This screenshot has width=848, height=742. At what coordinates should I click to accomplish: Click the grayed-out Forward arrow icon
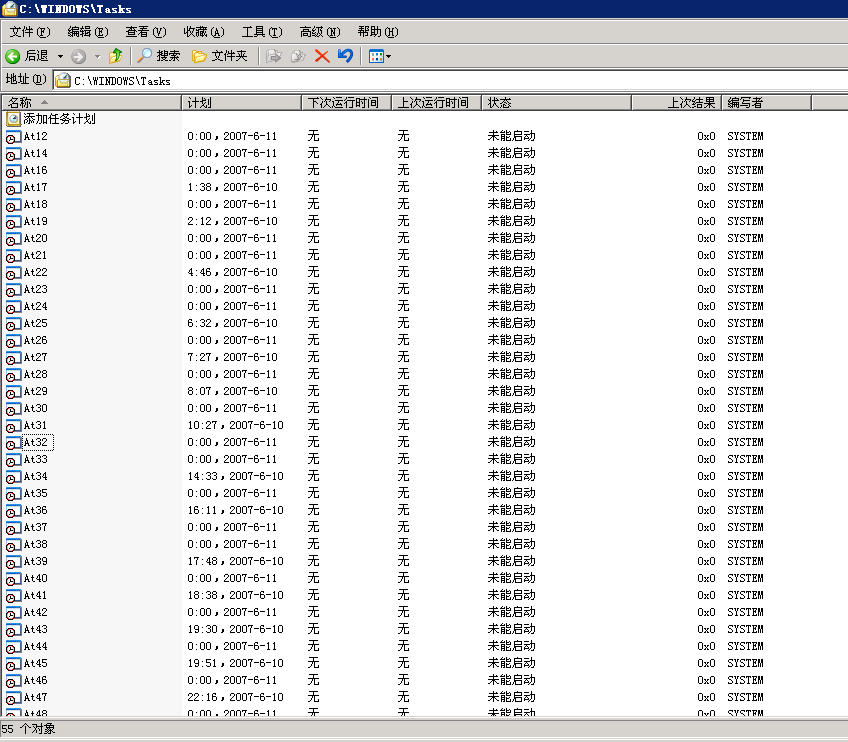(79, 56)
